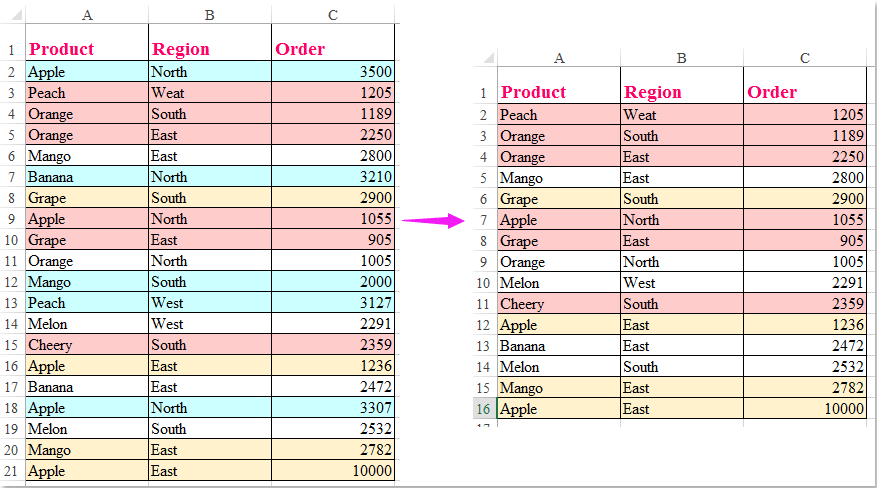Select row 12 header in right sheet
Screen dimensions: 877x488
(484, 325)
